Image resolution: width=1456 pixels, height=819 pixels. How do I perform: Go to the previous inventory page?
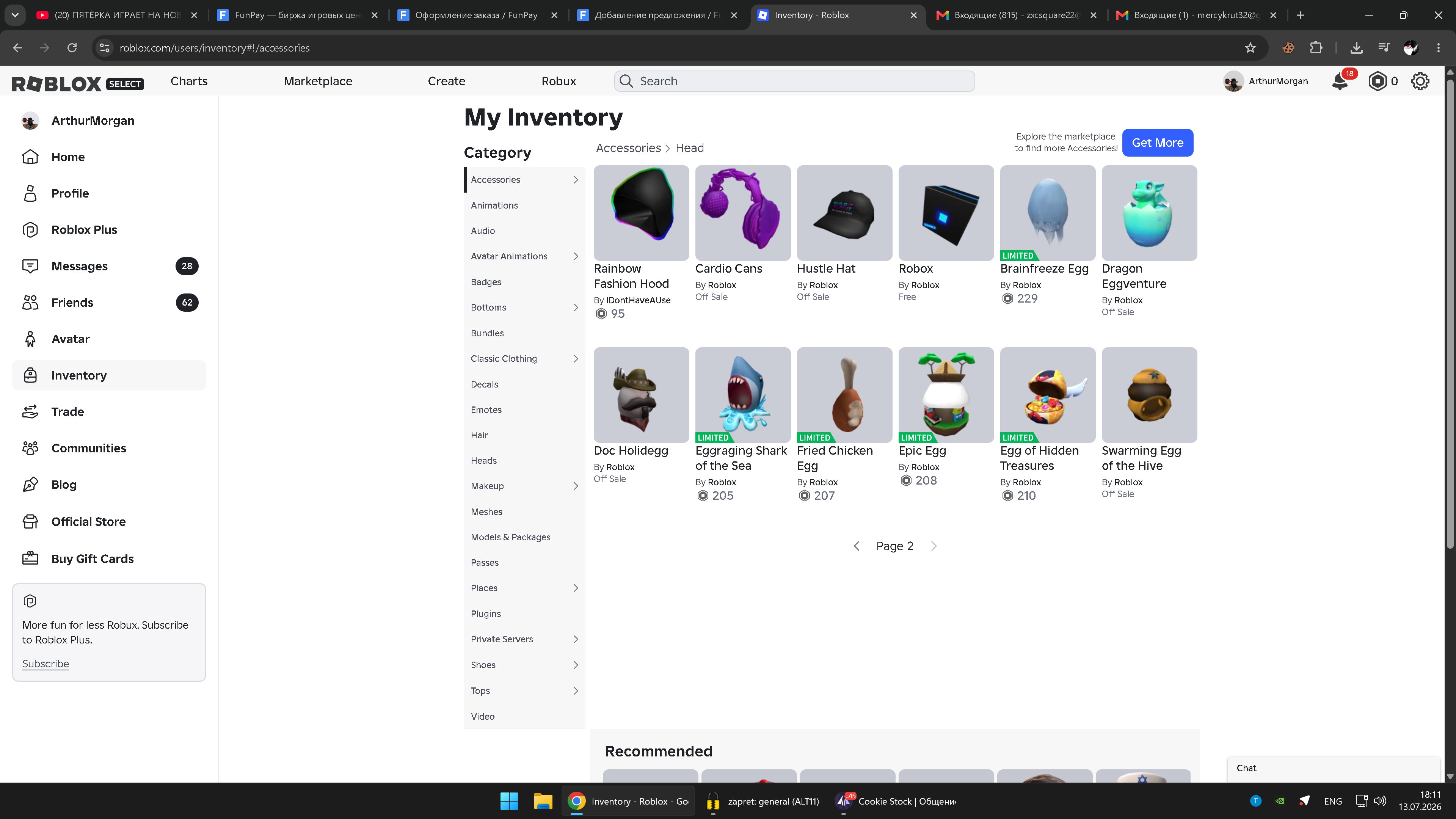[x=856, y=546]
